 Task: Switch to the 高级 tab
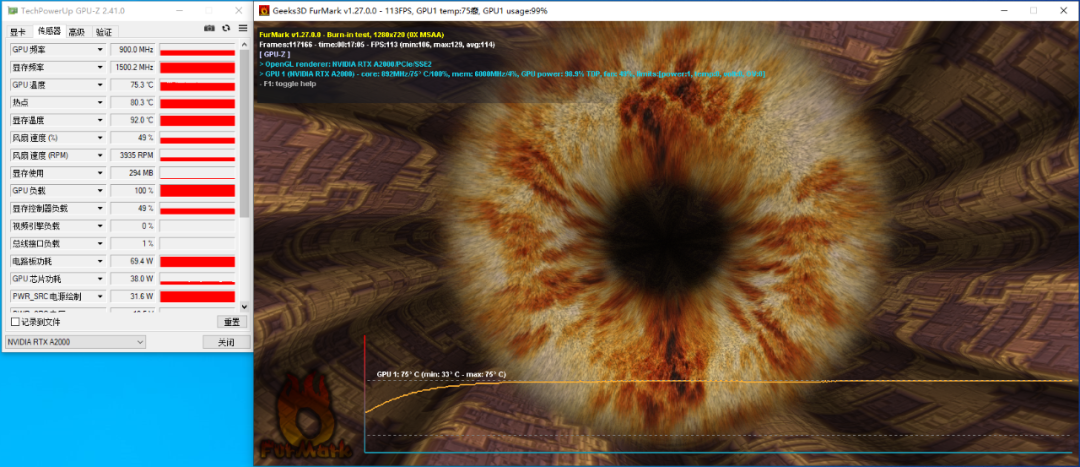pos(78,32)
